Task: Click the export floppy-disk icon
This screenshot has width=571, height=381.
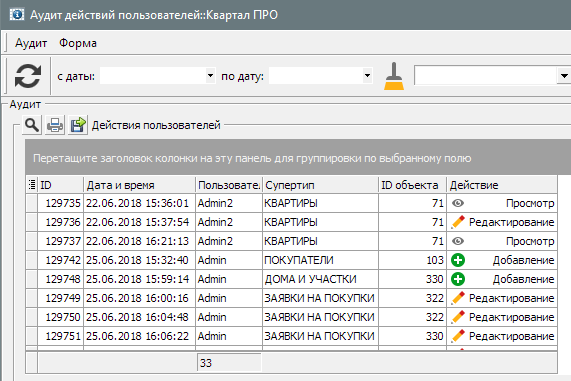Action: tap(78, 125)
